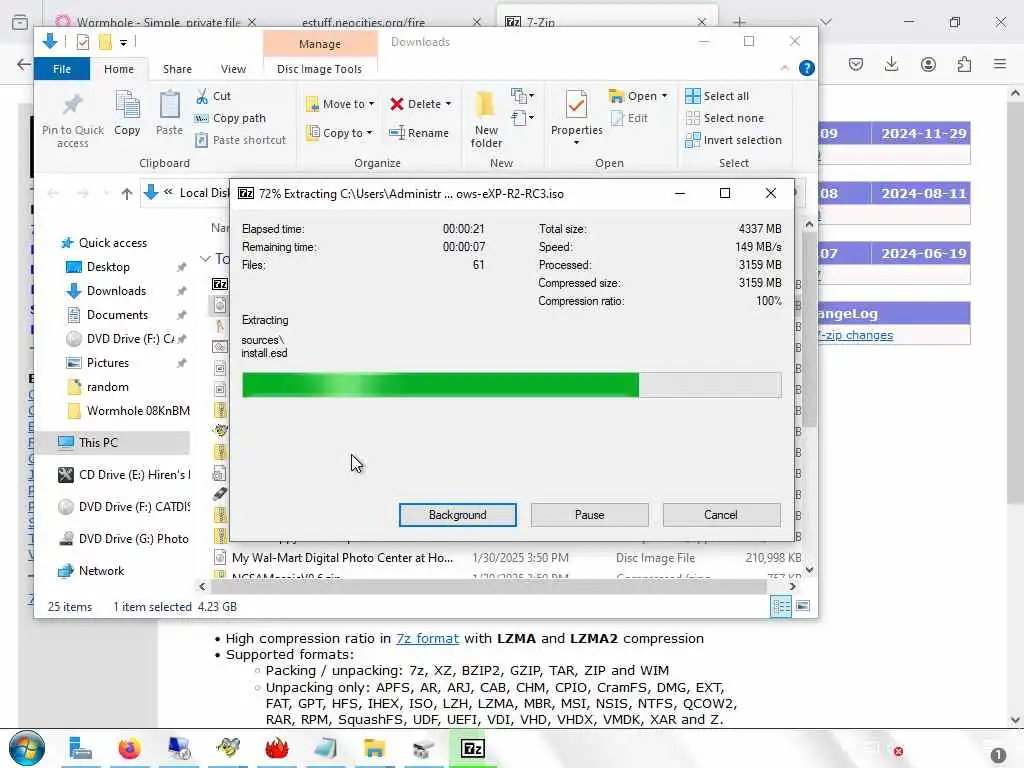
Task: Cancel the 7-Zip extraction
Action: click(x=721, y=515)
